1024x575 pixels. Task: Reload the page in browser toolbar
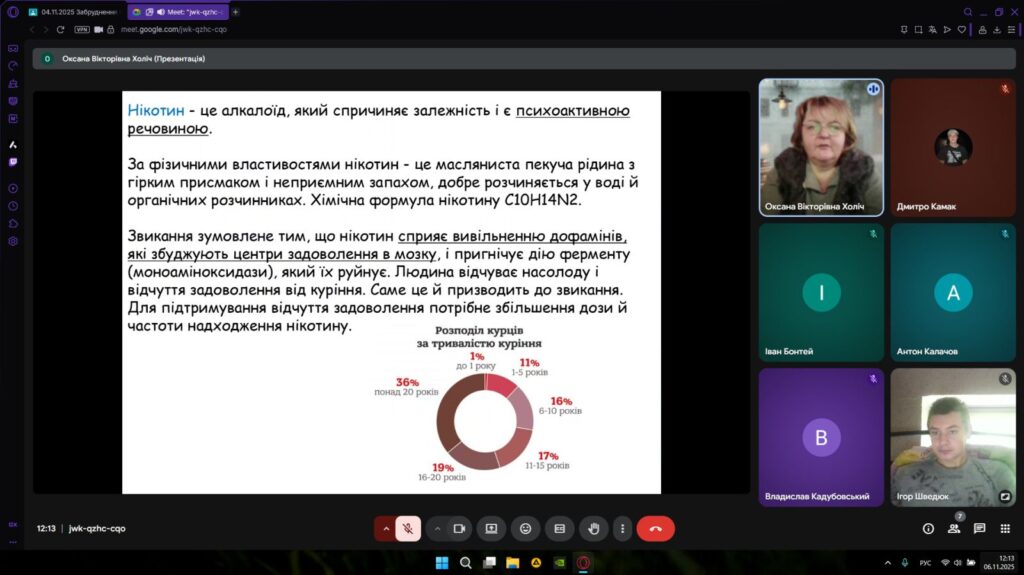pos(60,30)
